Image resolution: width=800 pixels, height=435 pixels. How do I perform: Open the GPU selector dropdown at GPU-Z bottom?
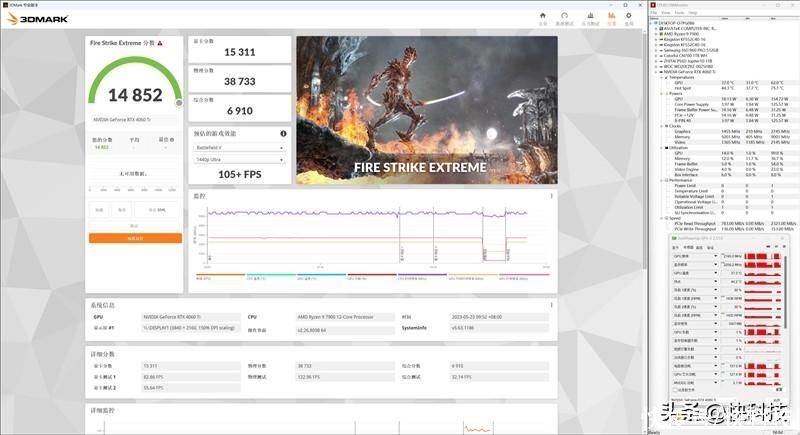pos(704,400)
